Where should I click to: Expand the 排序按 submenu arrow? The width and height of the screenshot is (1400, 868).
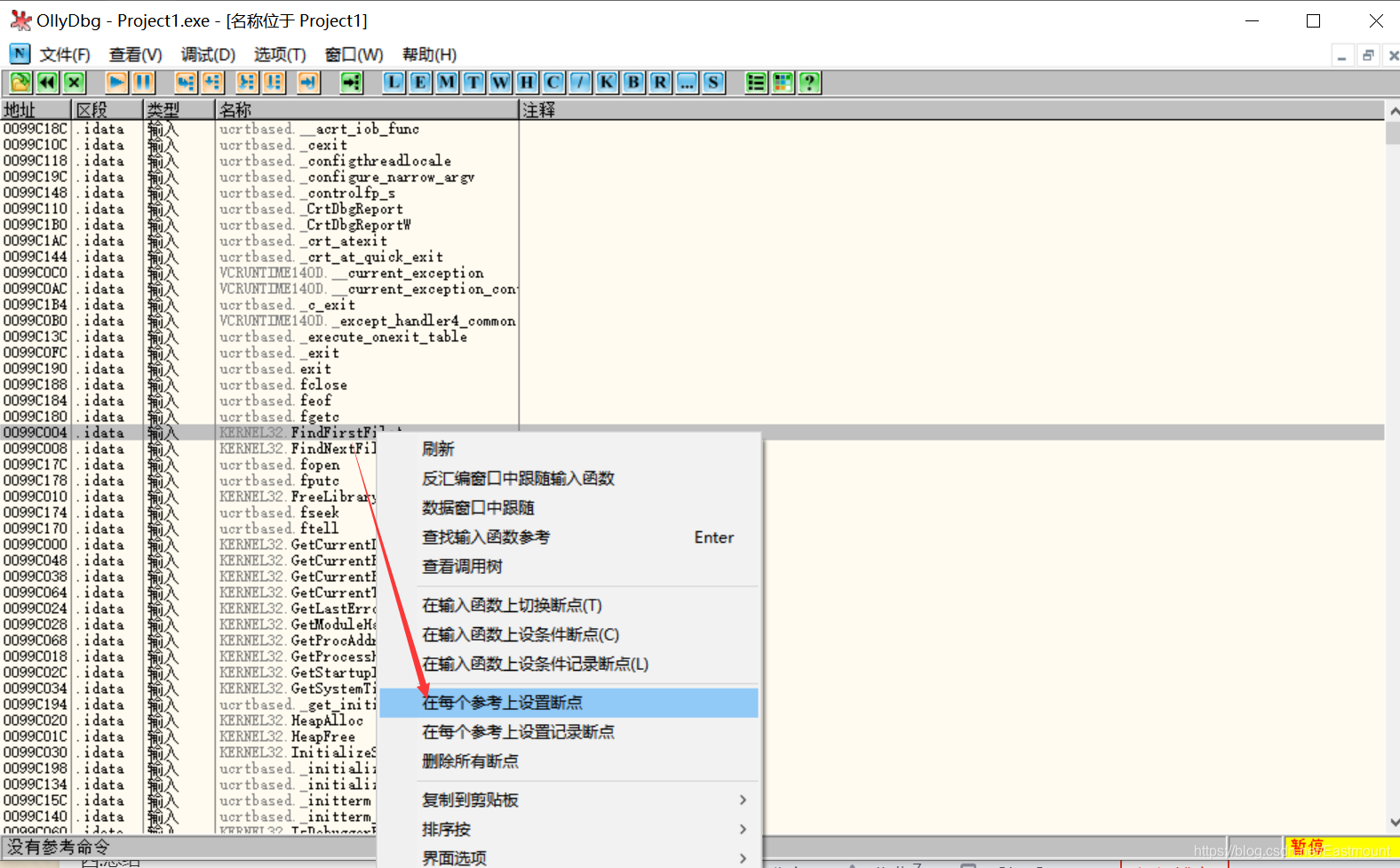click(743, 829)
